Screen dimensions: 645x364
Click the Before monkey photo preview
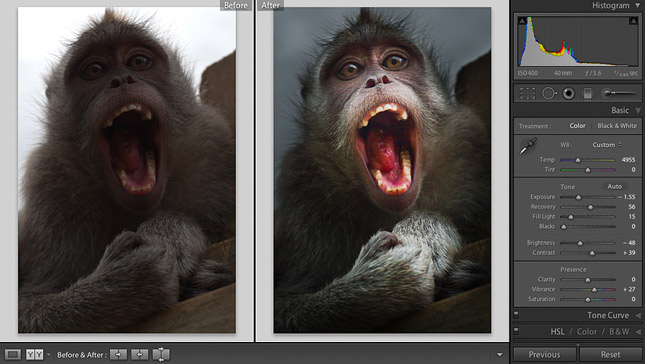click(127, 170)
